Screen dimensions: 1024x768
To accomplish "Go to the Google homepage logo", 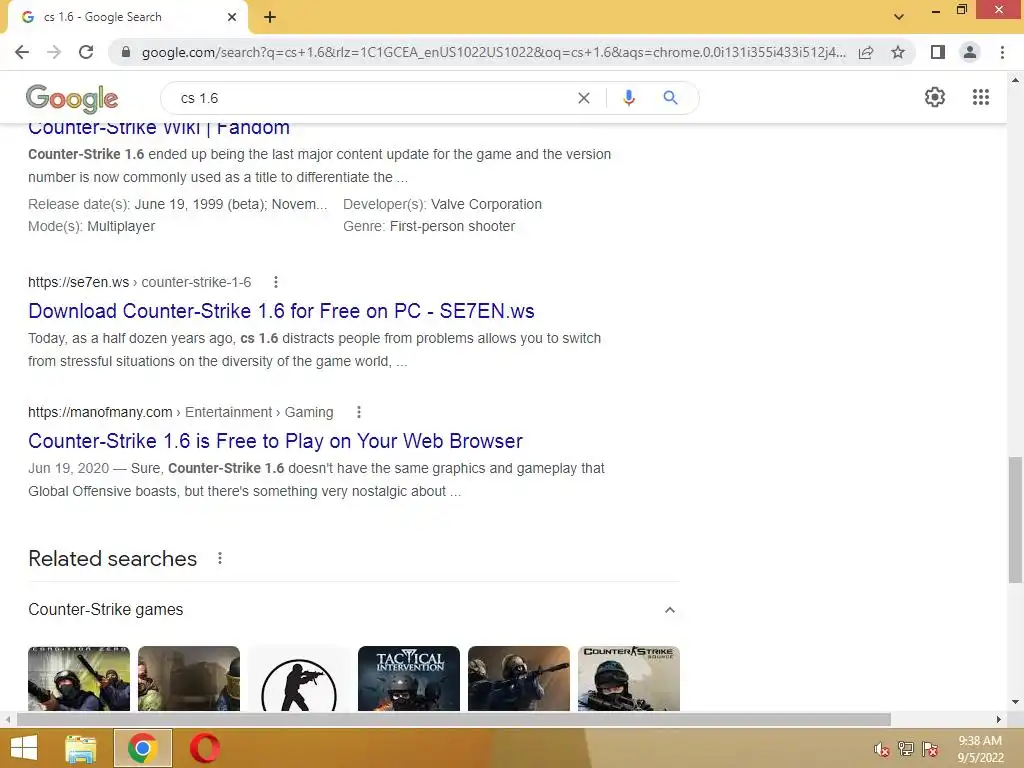I will tap(72, 99).
